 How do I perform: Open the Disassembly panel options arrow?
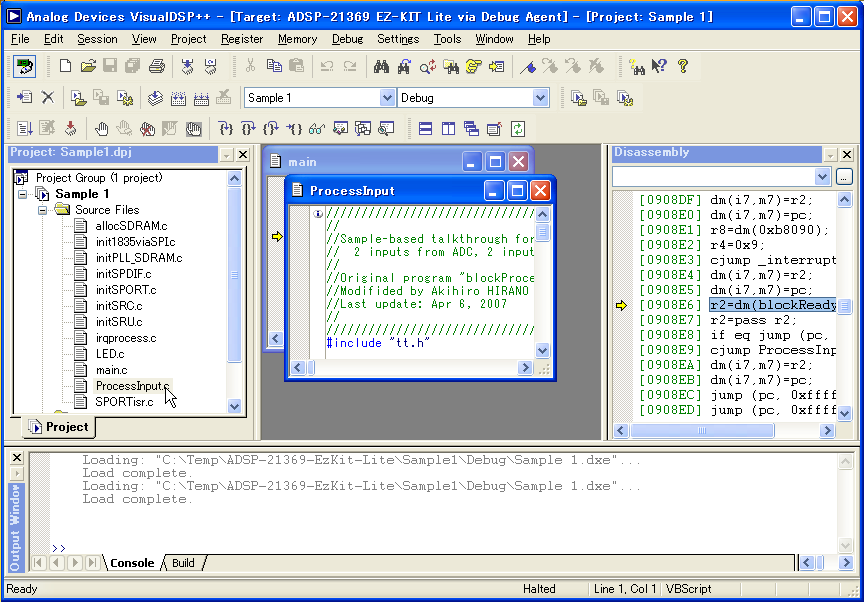point(830,155)
